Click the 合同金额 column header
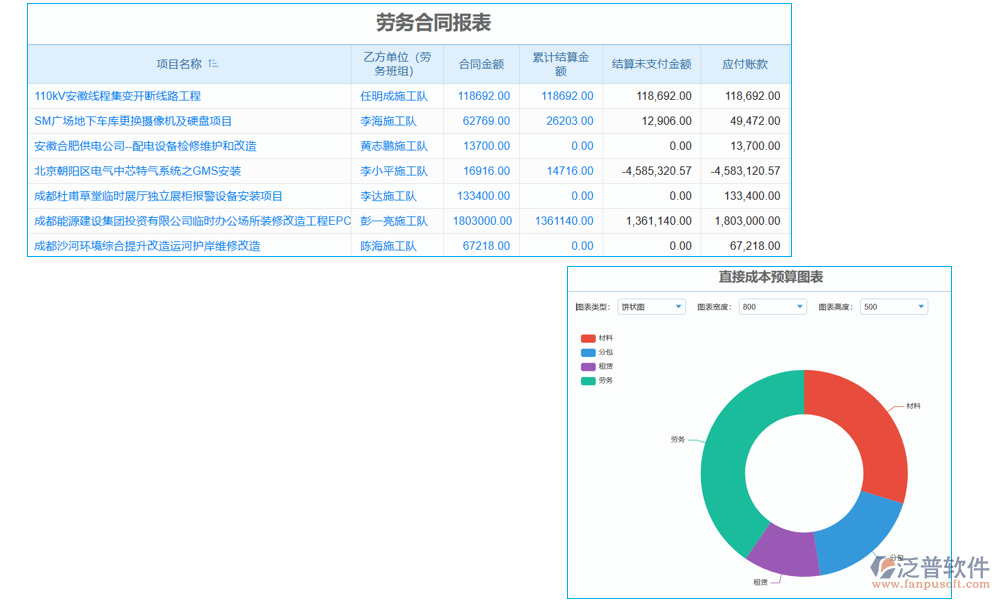The height and width of the screenshot is (600, 1000). [481, 63]
